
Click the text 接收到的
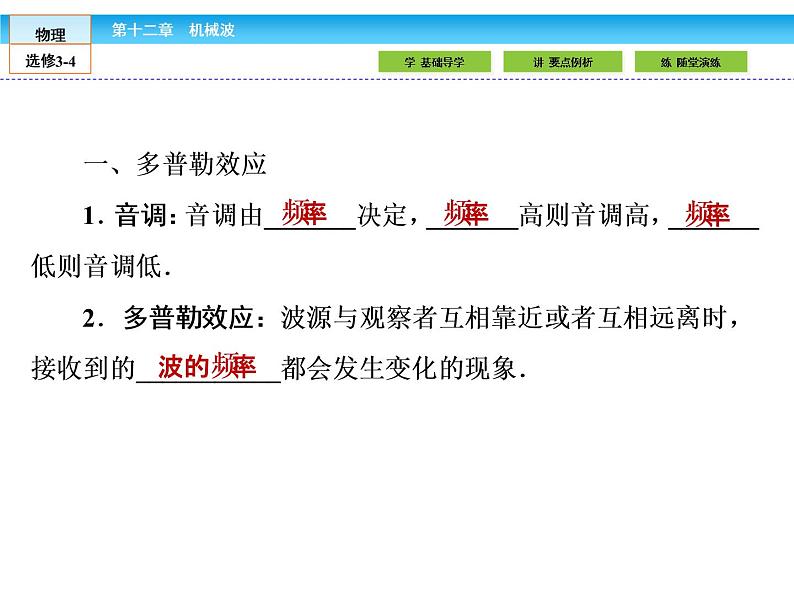(x=84, y=368)
